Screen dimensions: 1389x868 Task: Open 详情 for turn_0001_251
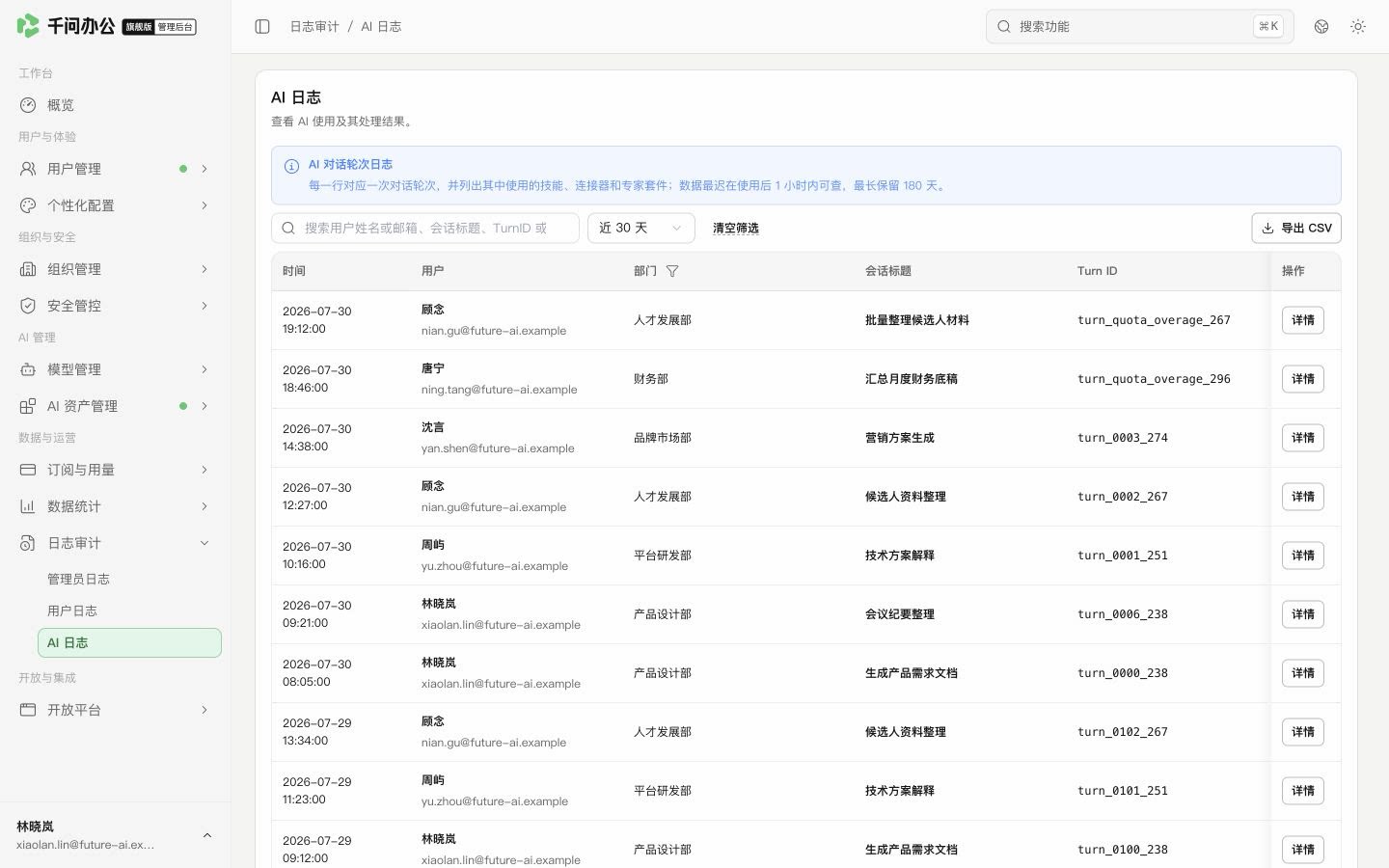coord(1303,556)
